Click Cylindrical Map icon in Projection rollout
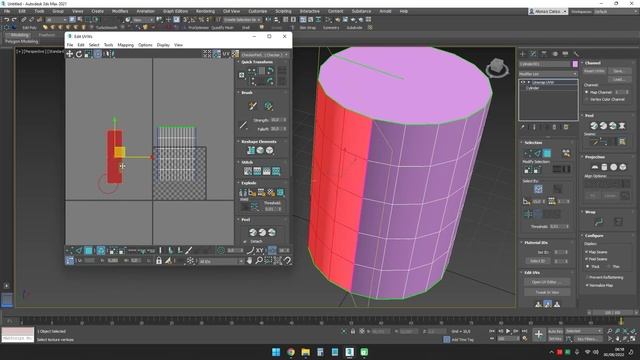Image resolution: width=640 pixels, height=360 pixels. click(604, 167)
